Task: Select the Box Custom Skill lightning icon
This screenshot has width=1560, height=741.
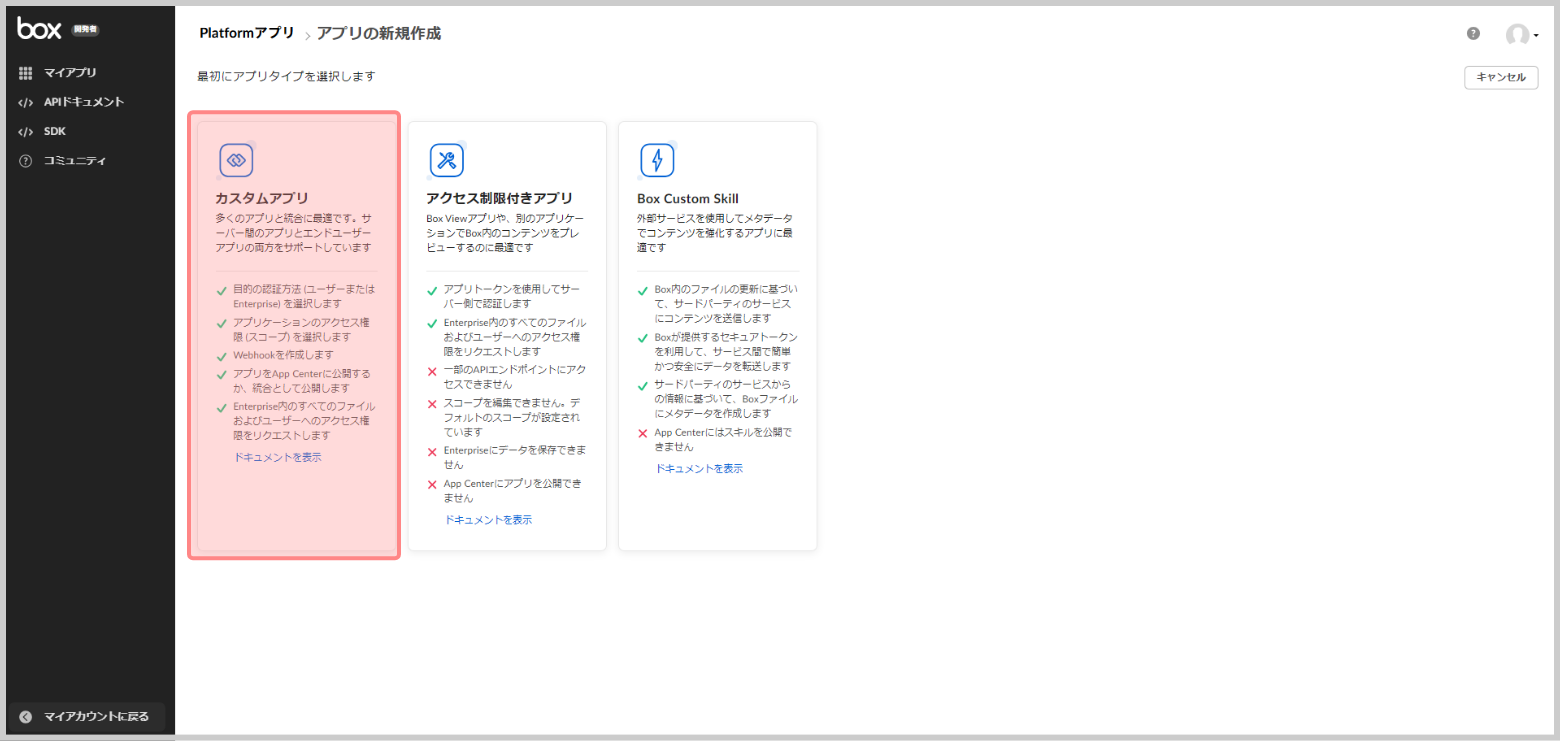Action: [x=657, y=160]
